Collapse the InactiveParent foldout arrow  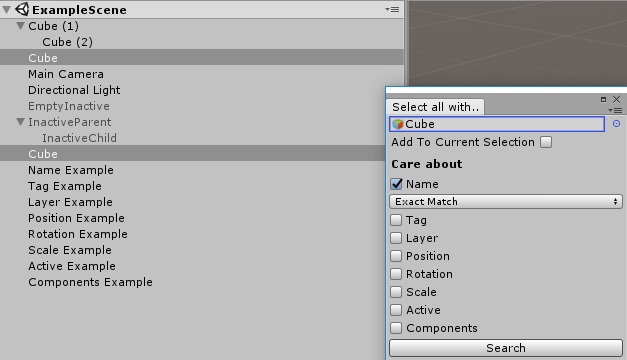[x=20, y=122]
